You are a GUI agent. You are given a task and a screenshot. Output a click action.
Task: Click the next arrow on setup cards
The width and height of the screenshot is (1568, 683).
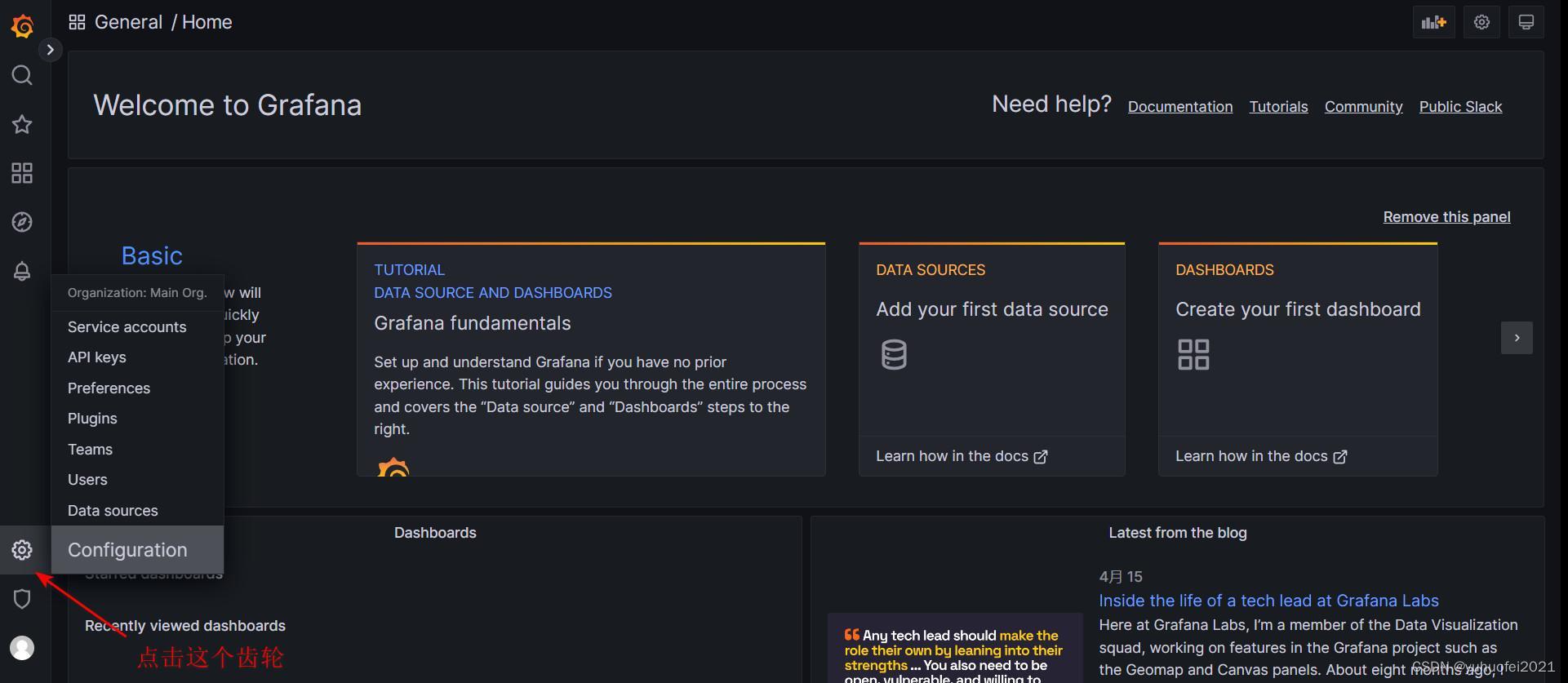click(x=1517, y=338)
